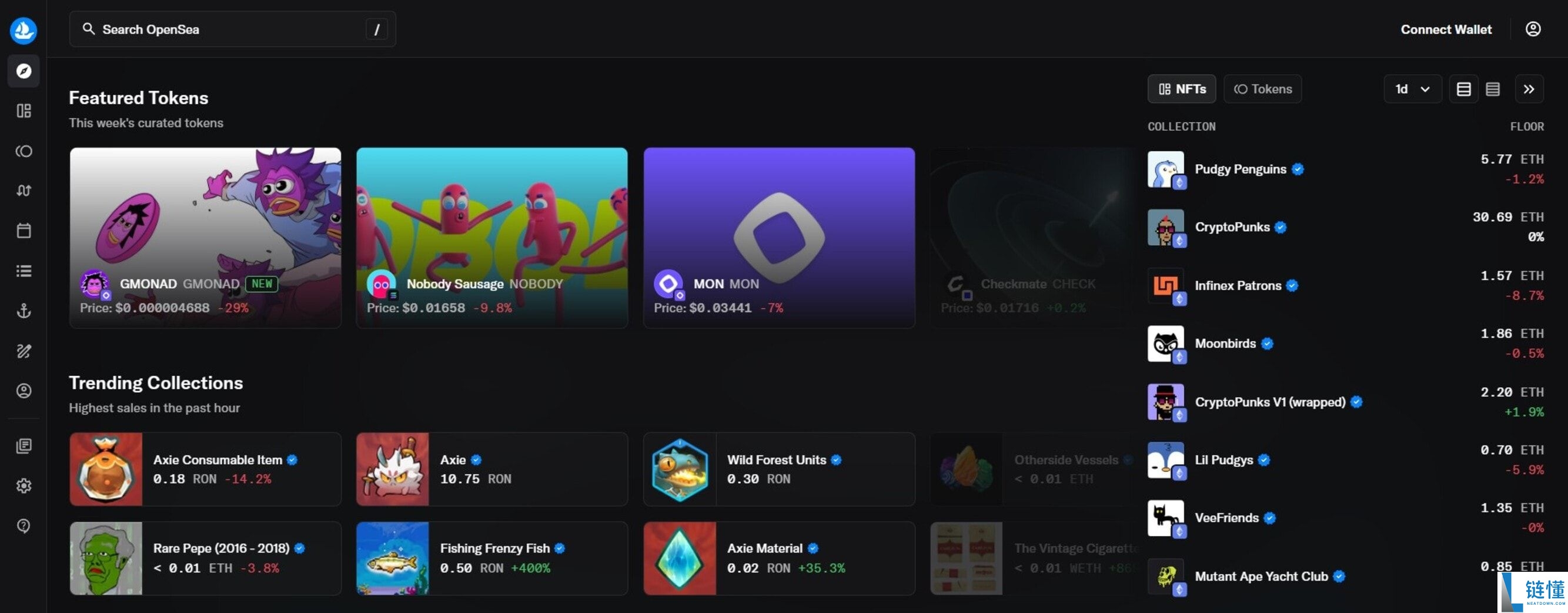Open the Studio pencil icon in sidebar

24,351
